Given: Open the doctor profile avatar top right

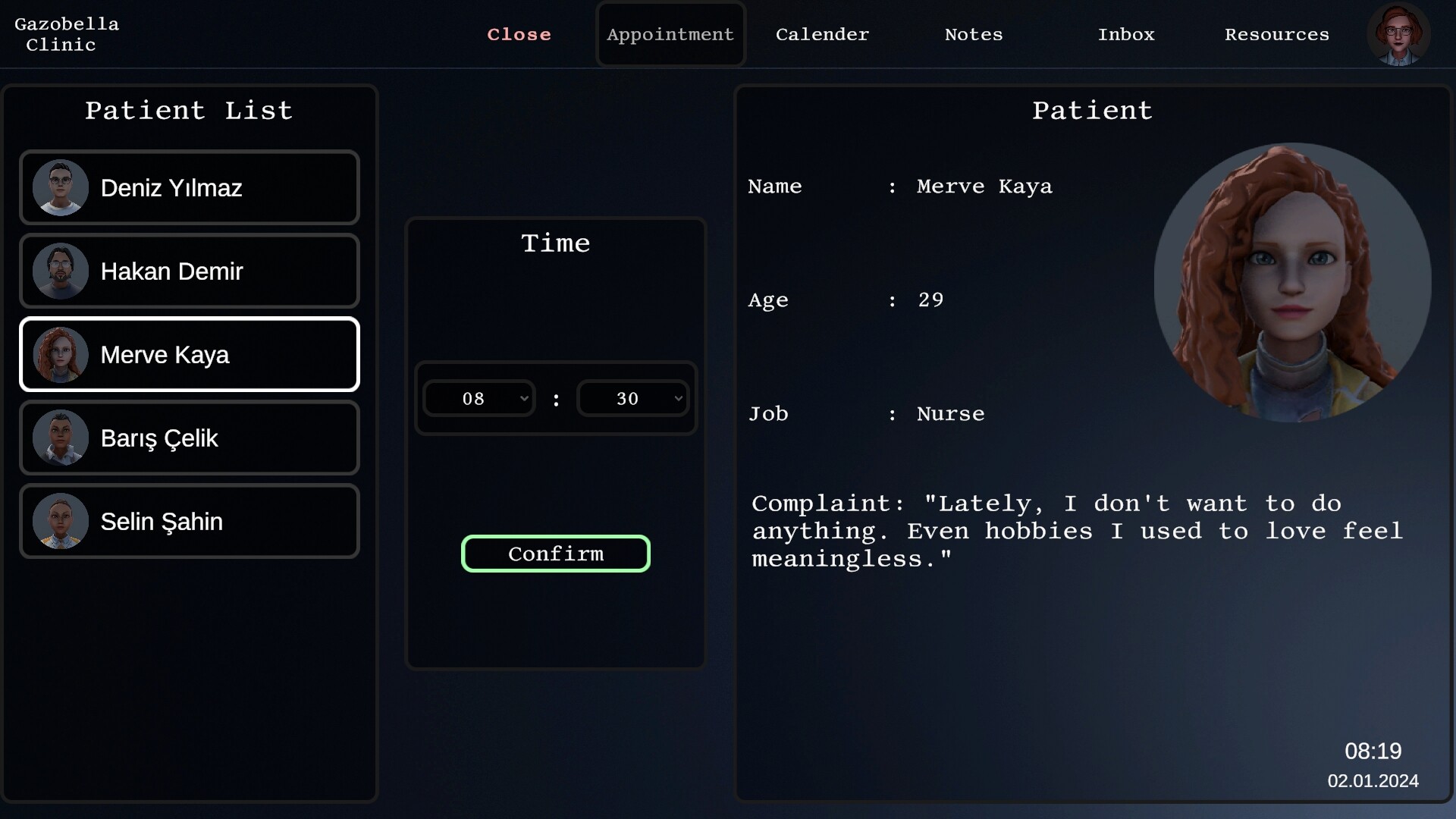Looking at the screenshot, I should 1399,34.
